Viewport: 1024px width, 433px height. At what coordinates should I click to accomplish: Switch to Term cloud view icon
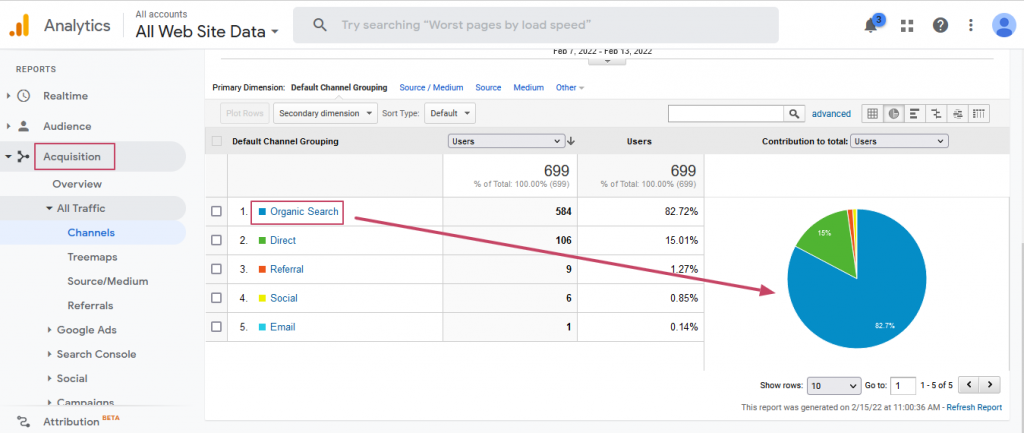[957, 114]
